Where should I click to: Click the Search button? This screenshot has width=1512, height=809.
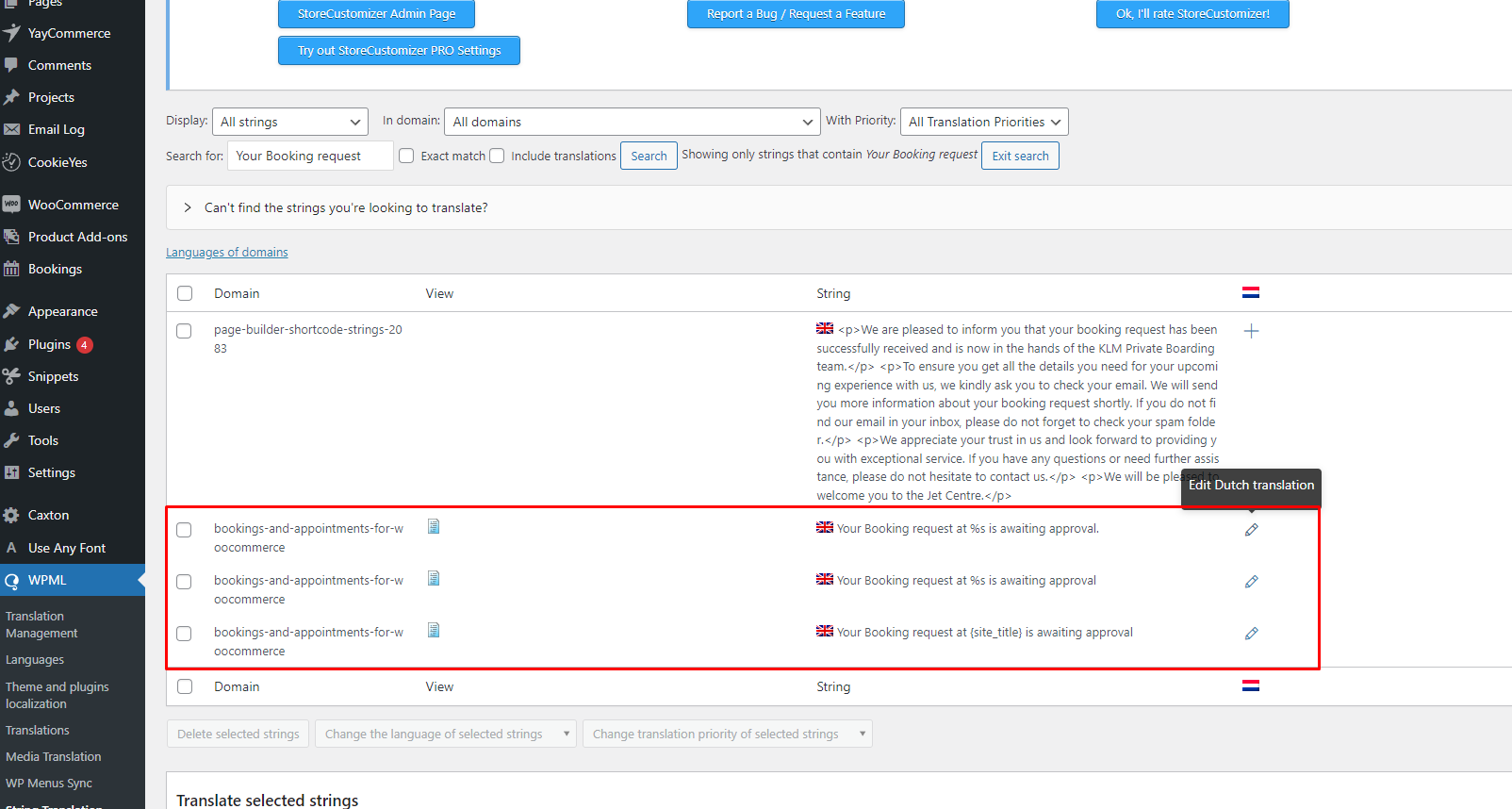tap(649, 156)
